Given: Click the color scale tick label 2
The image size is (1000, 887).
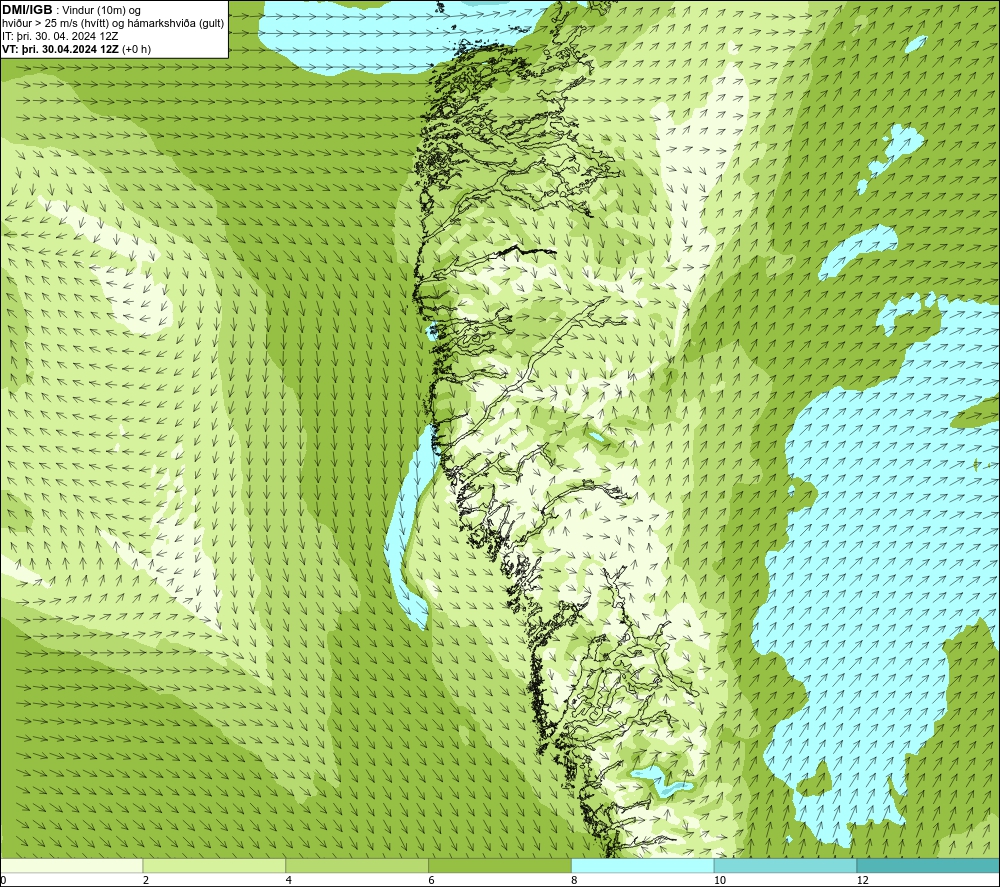Looking at the screenshot, I should click(x=146, y=881).
